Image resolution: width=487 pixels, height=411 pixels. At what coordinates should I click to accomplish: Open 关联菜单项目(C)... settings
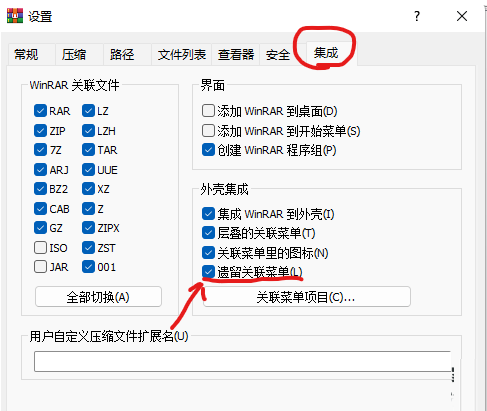(307, 297)
